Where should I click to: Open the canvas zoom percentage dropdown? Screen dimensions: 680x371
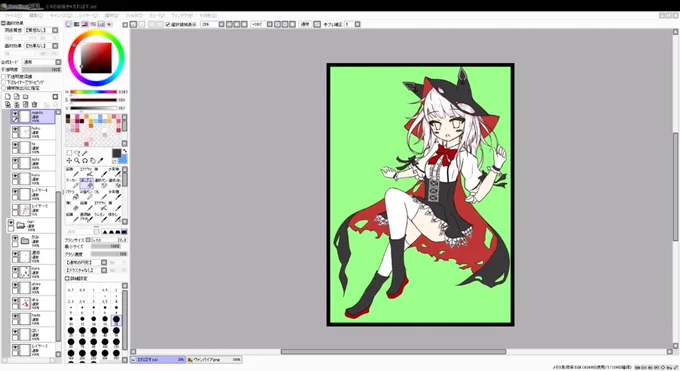pyautogui.click(x=221, y=24)
